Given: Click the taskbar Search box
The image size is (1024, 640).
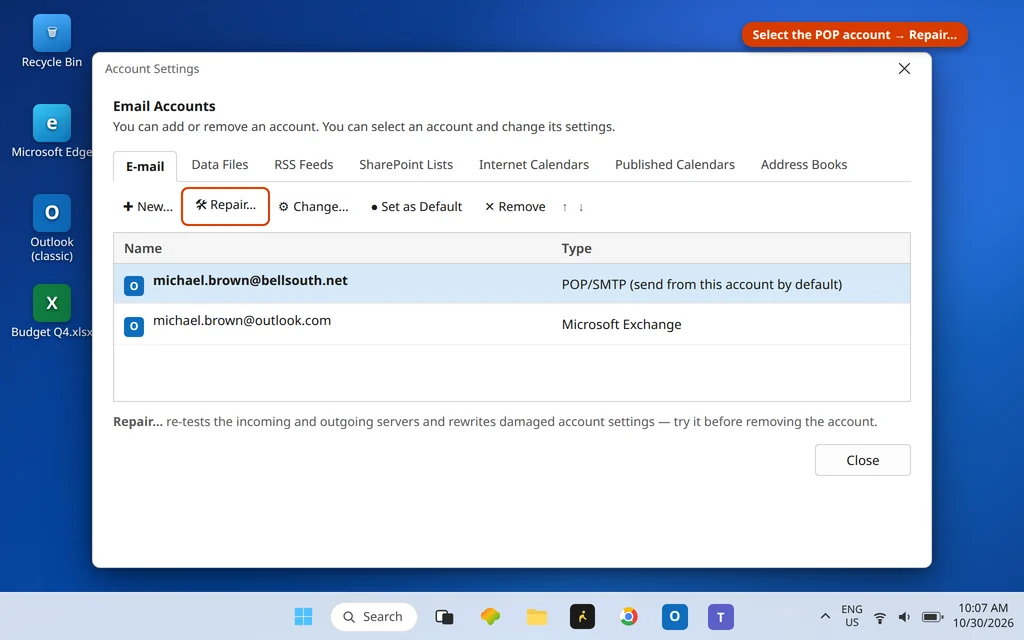Looking at the screenshot, I should [x=374, y=616].
